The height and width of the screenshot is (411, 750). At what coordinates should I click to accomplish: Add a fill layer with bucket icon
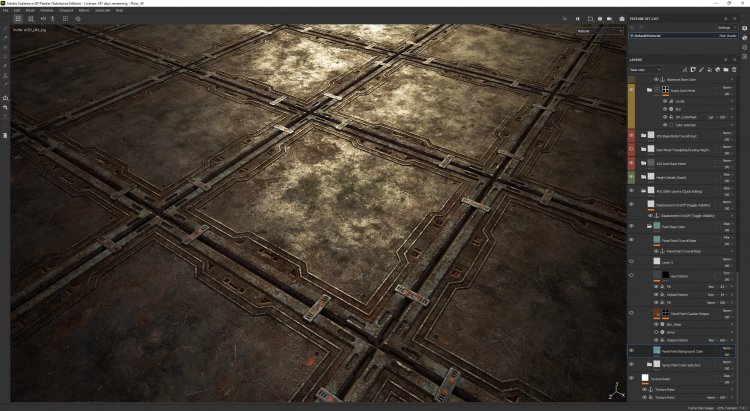point(709,70)
